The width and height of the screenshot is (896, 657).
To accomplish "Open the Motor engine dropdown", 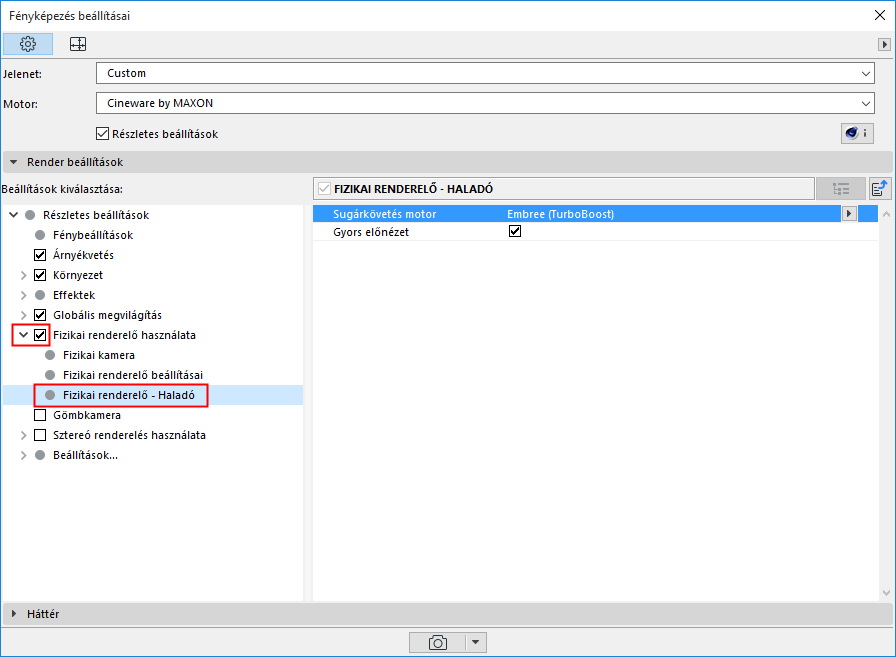I will 485,103.
